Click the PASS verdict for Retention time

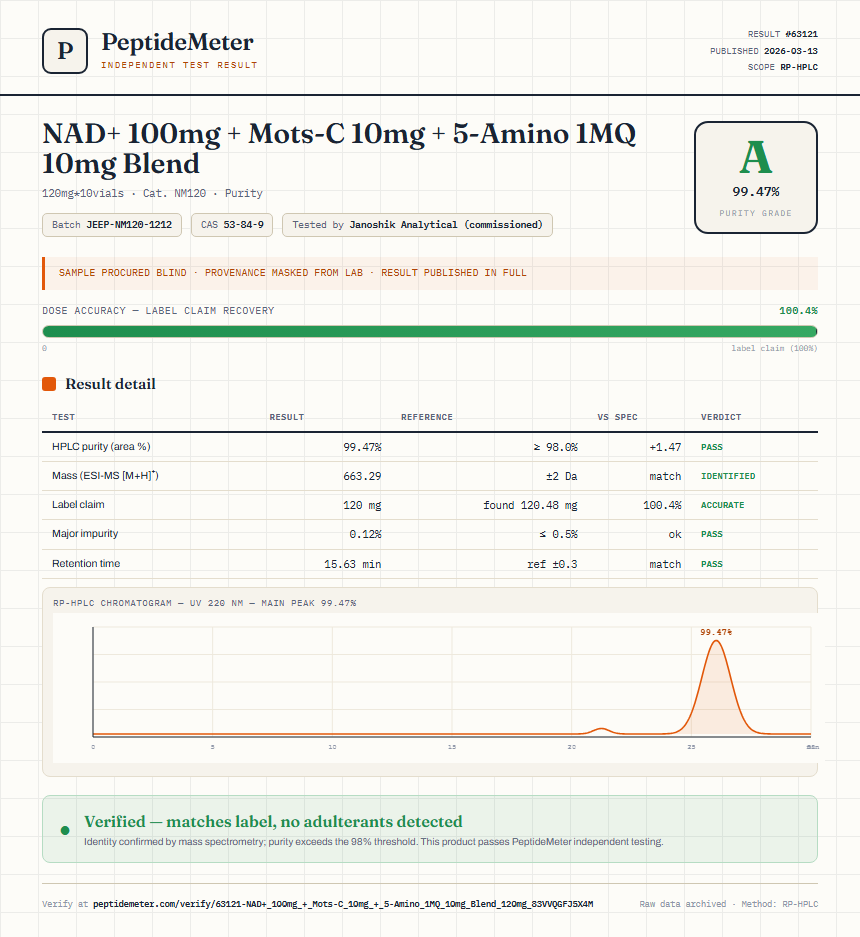[x=712, y=564]
